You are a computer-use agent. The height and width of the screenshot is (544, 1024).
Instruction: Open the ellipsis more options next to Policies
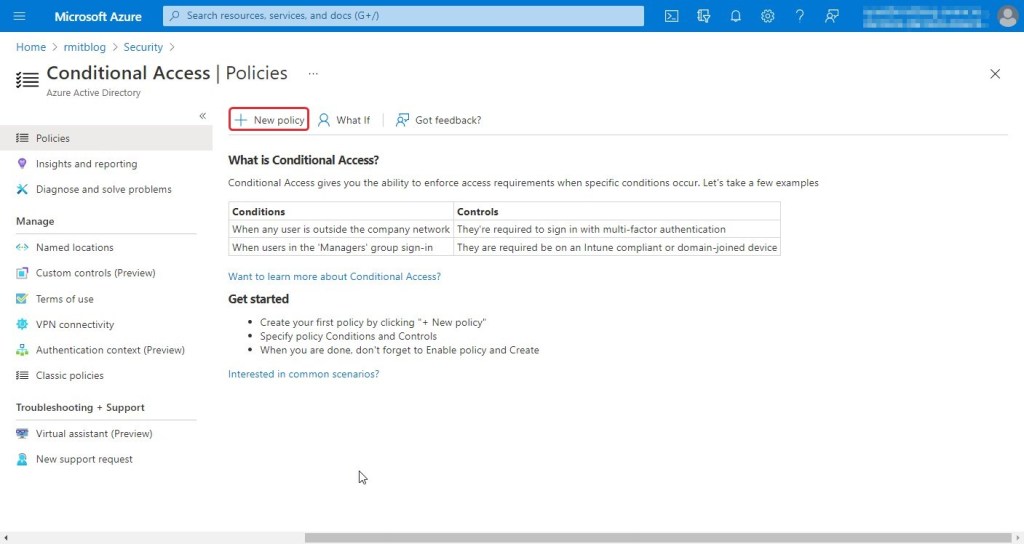click(x=313, y=74)
